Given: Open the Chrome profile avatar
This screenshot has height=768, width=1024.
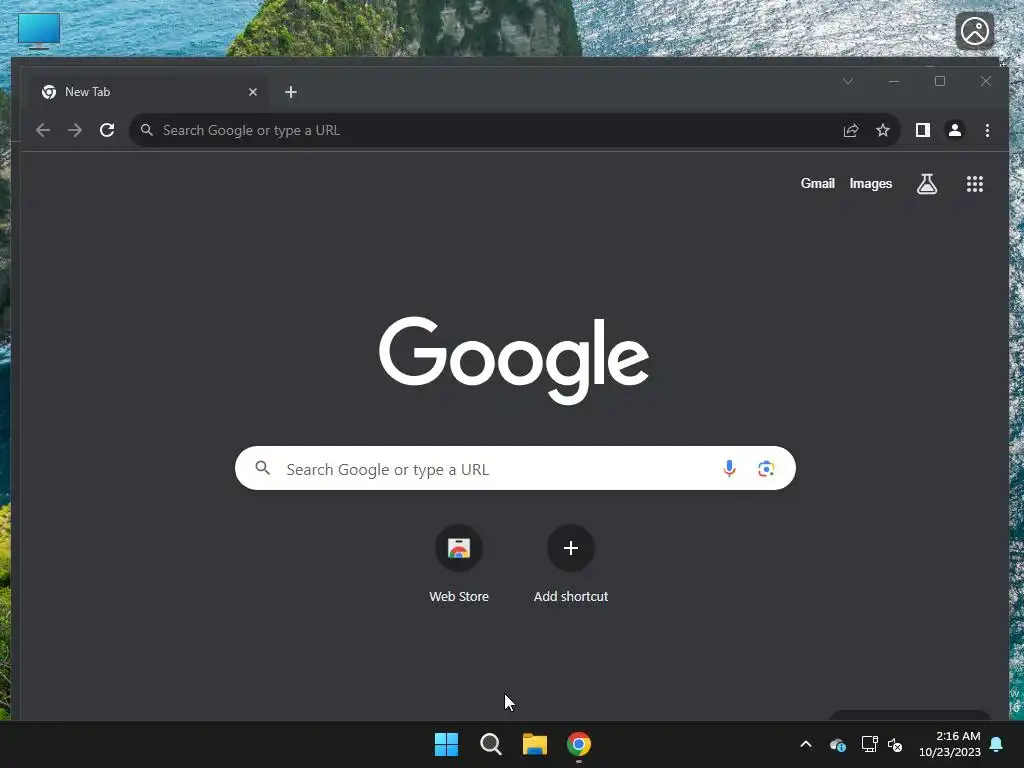Looking at the screenshot, I should coord(955,130).
